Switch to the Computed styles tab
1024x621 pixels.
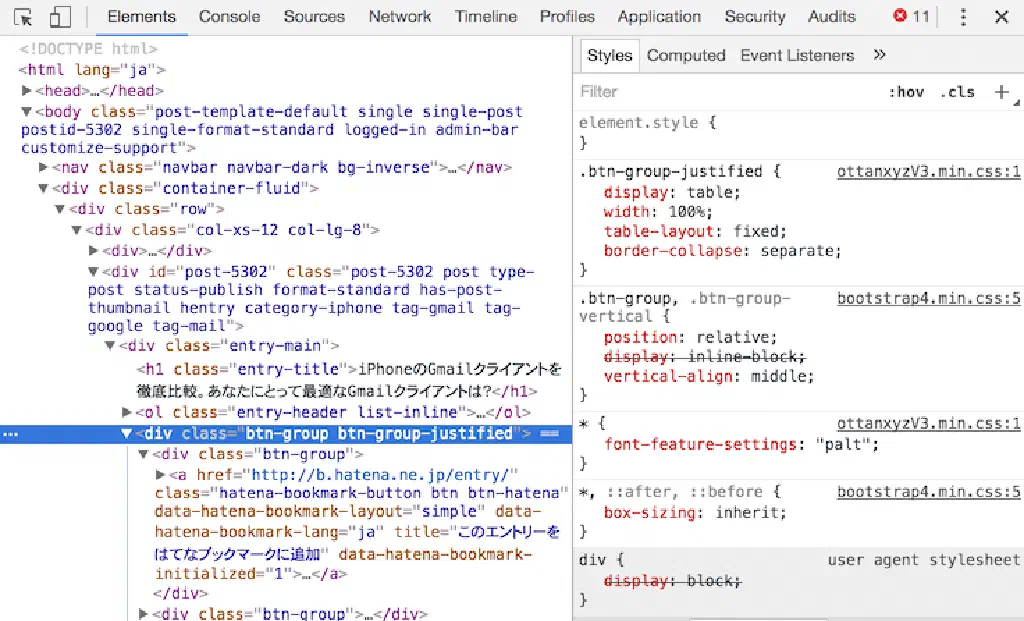coord(686,55)
